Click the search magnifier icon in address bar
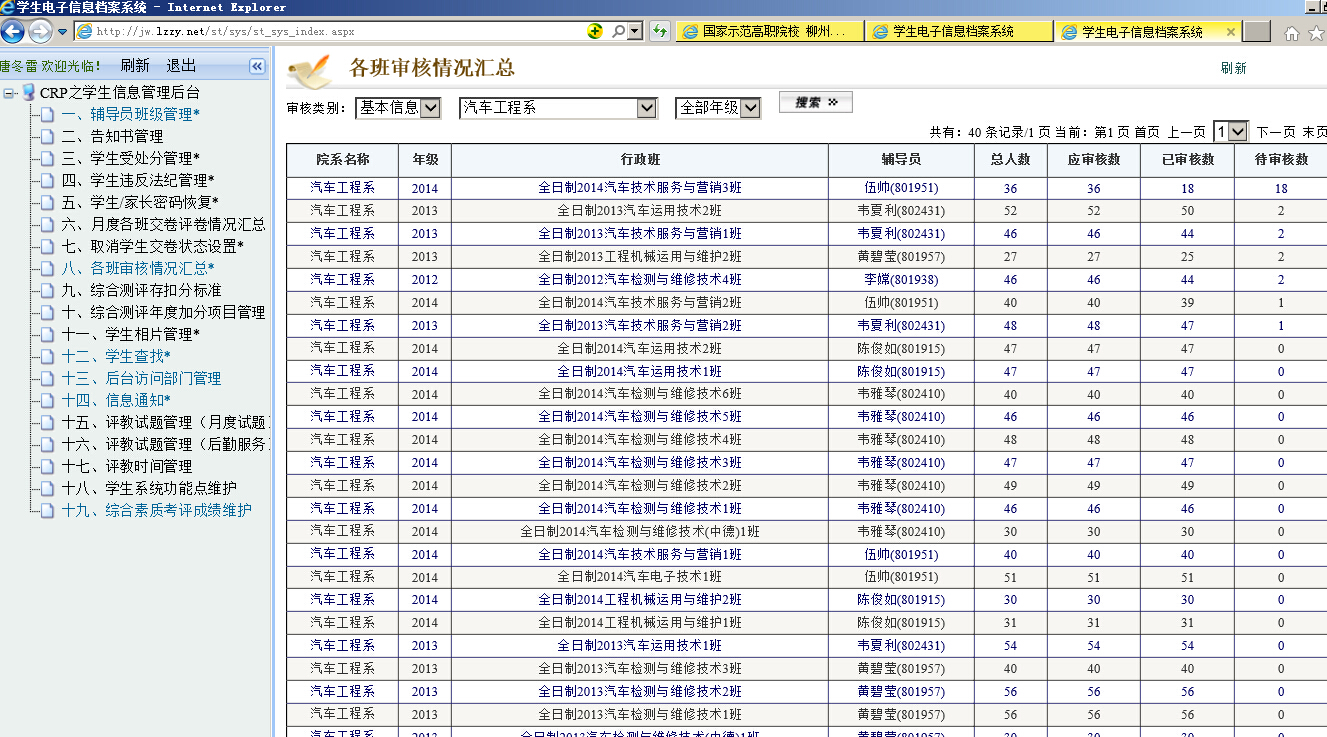The height and width of the screenshot is (737, 1327). (x=618, y=32)
